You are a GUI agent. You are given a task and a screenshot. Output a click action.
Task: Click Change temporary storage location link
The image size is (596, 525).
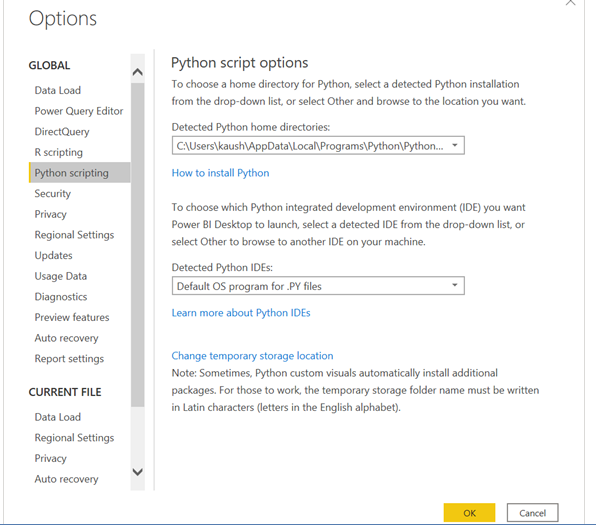tap(252, 356)
